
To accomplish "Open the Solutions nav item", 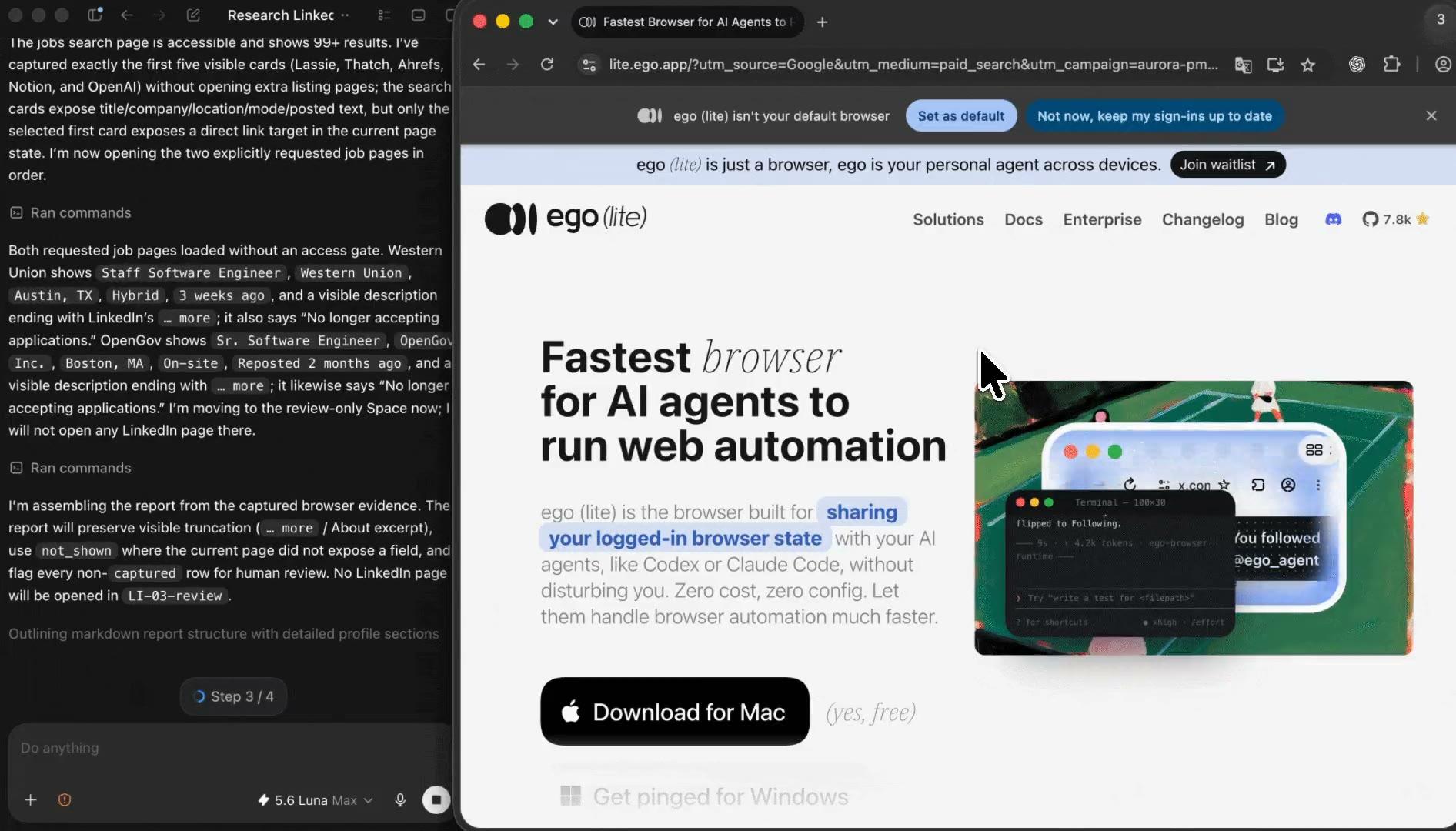I will tap(948, 220).
